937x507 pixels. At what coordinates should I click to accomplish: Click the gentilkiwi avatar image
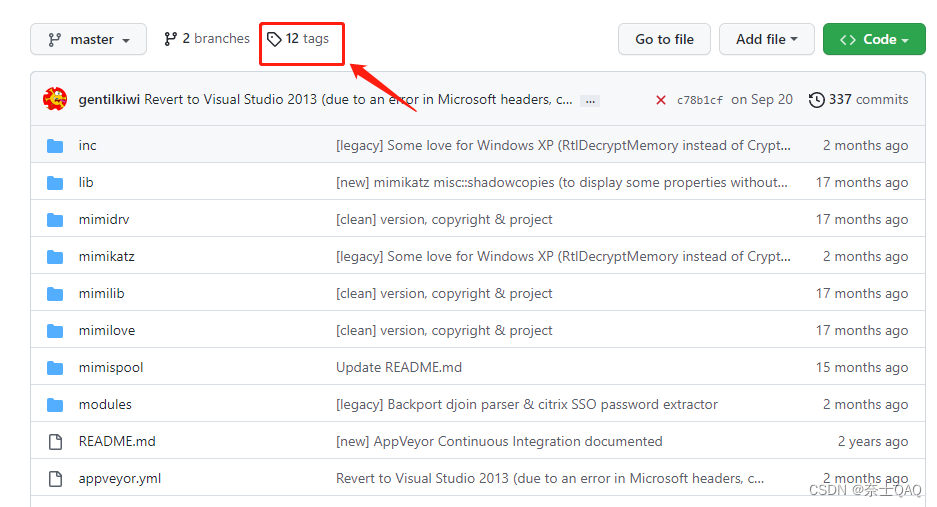point(55,99)
